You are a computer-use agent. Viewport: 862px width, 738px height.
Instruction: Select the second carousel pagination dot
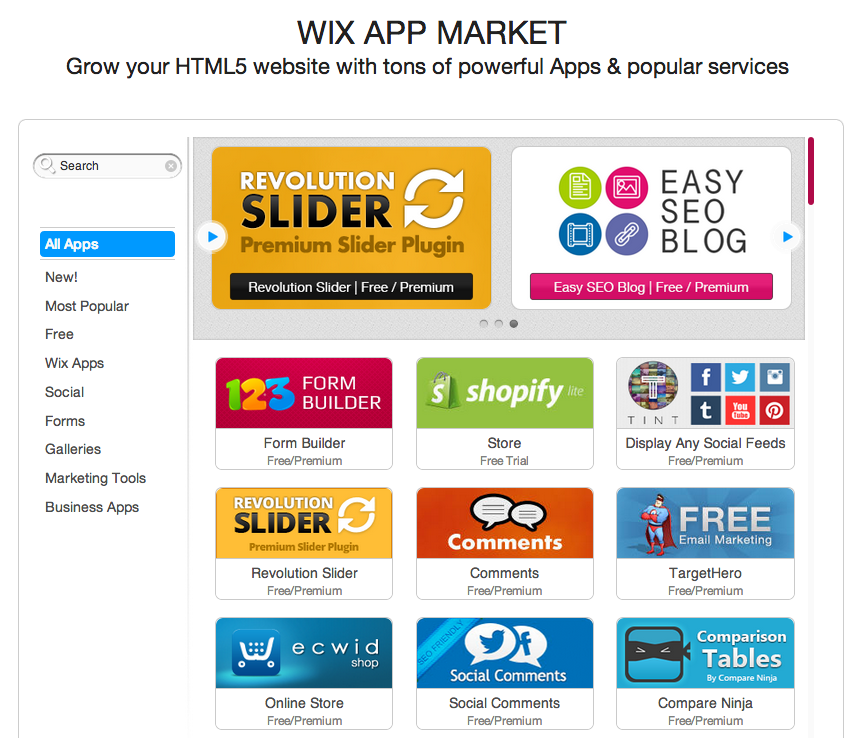point(499,323)
